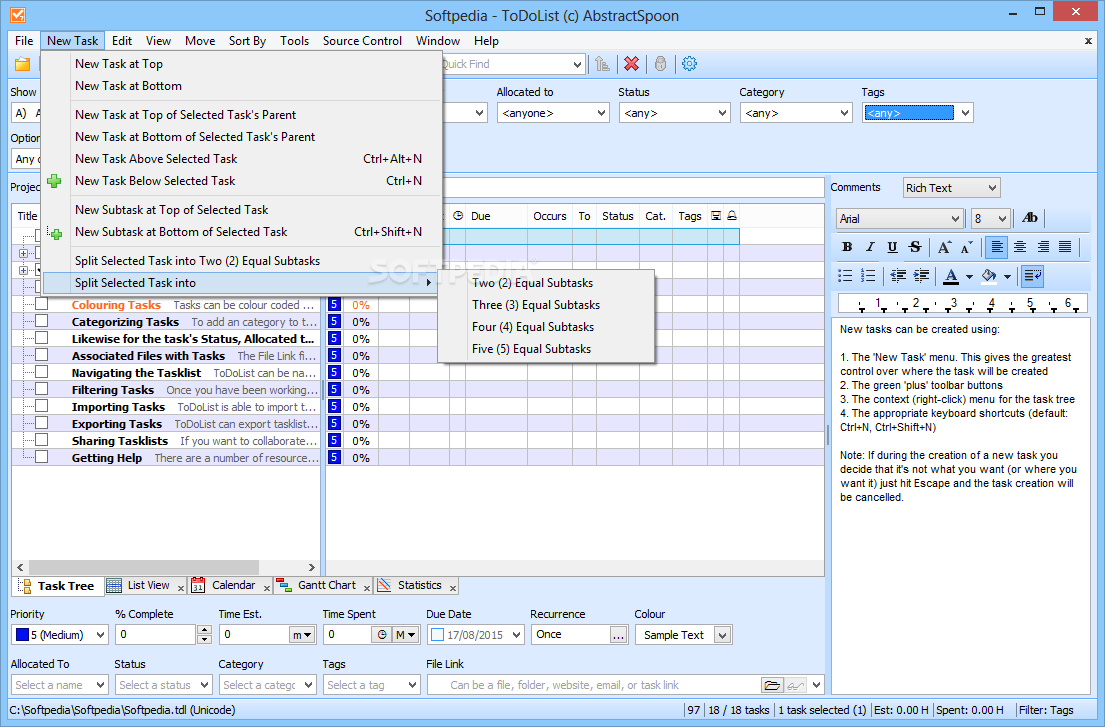The image size is (1105, 727).
Task: Tick the Filtering Tasks checkbox
Action: point(42,389)
